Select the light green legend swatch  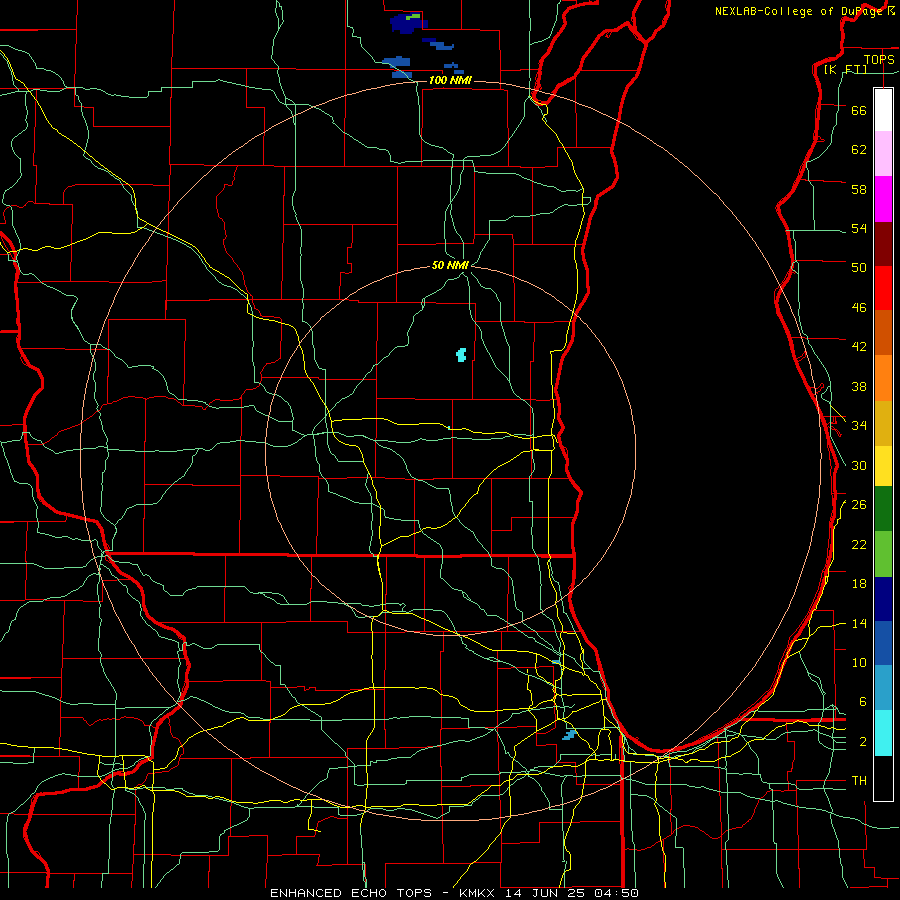883,554
